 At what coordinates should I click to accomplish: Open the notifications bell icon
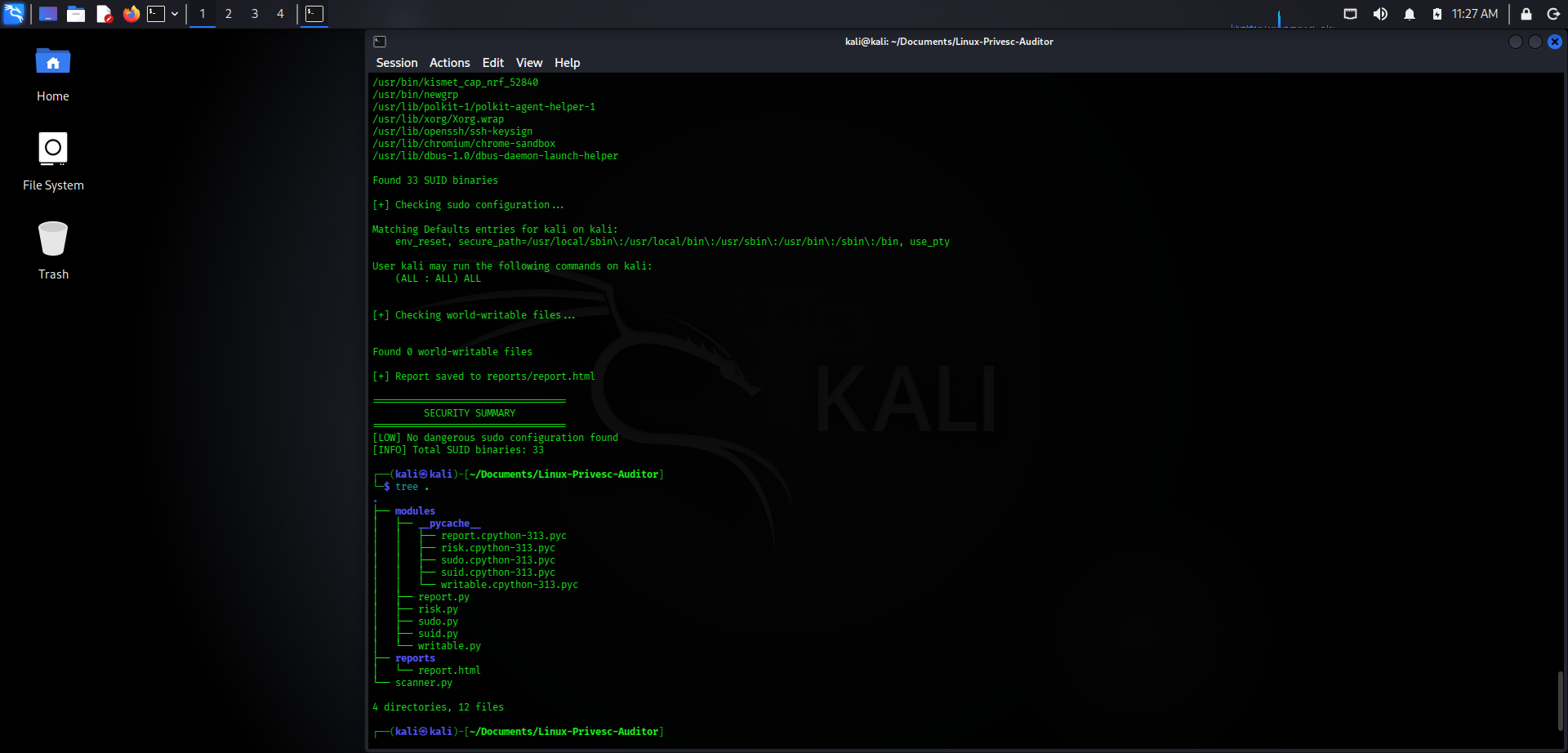(1410, 14)
